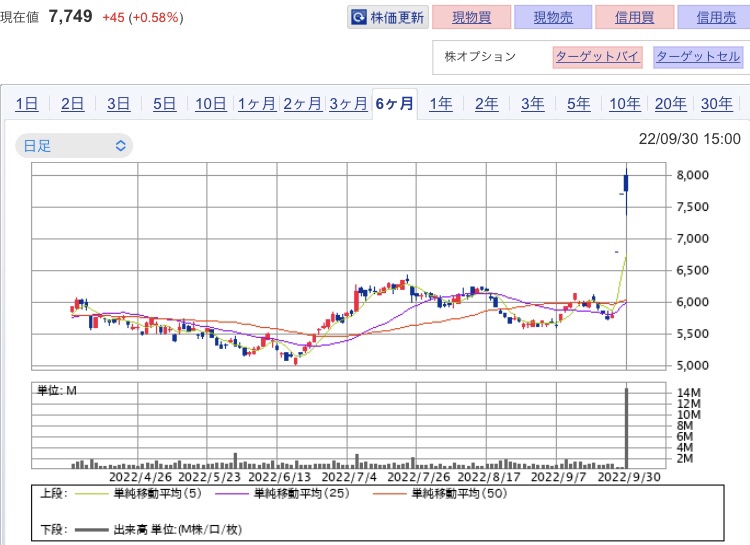Switch chart to 5日 tab
The width and height of the screenshot is (750, 545).
[x=164, y=103]
